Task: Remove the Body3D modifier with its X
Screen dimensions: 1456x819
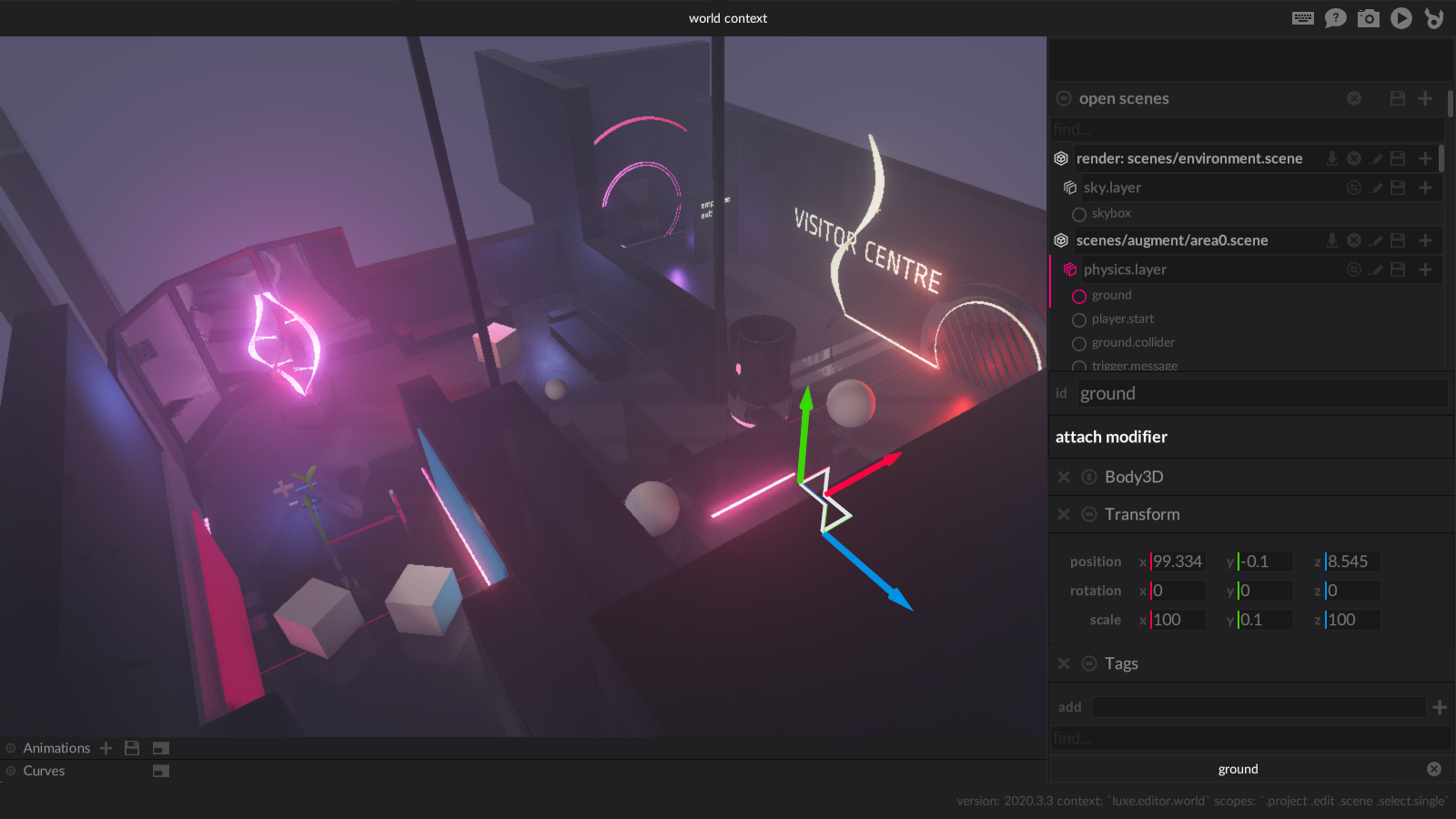Action: click(1064, 477)
